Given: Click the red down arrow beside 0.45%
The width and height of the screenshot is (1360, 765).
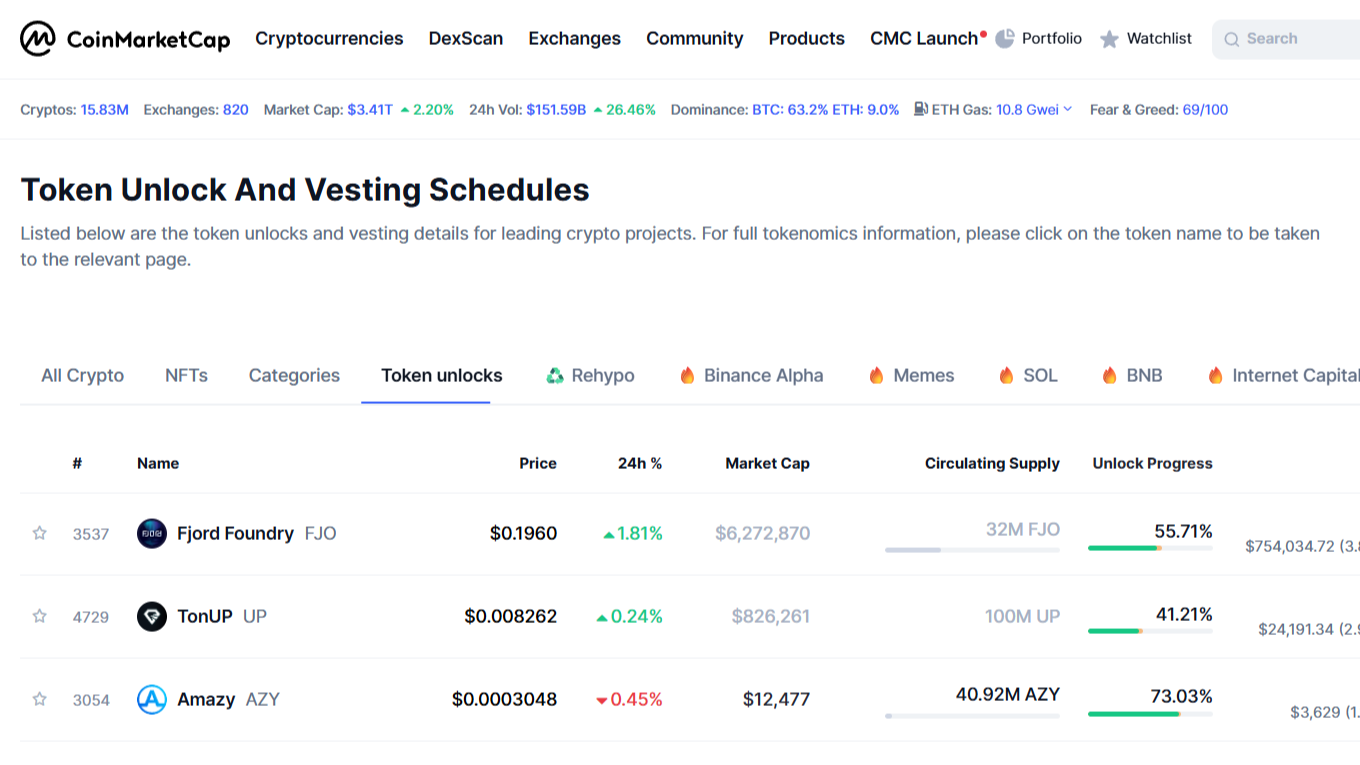Looking at the screenshot, I should pos(601,701).
